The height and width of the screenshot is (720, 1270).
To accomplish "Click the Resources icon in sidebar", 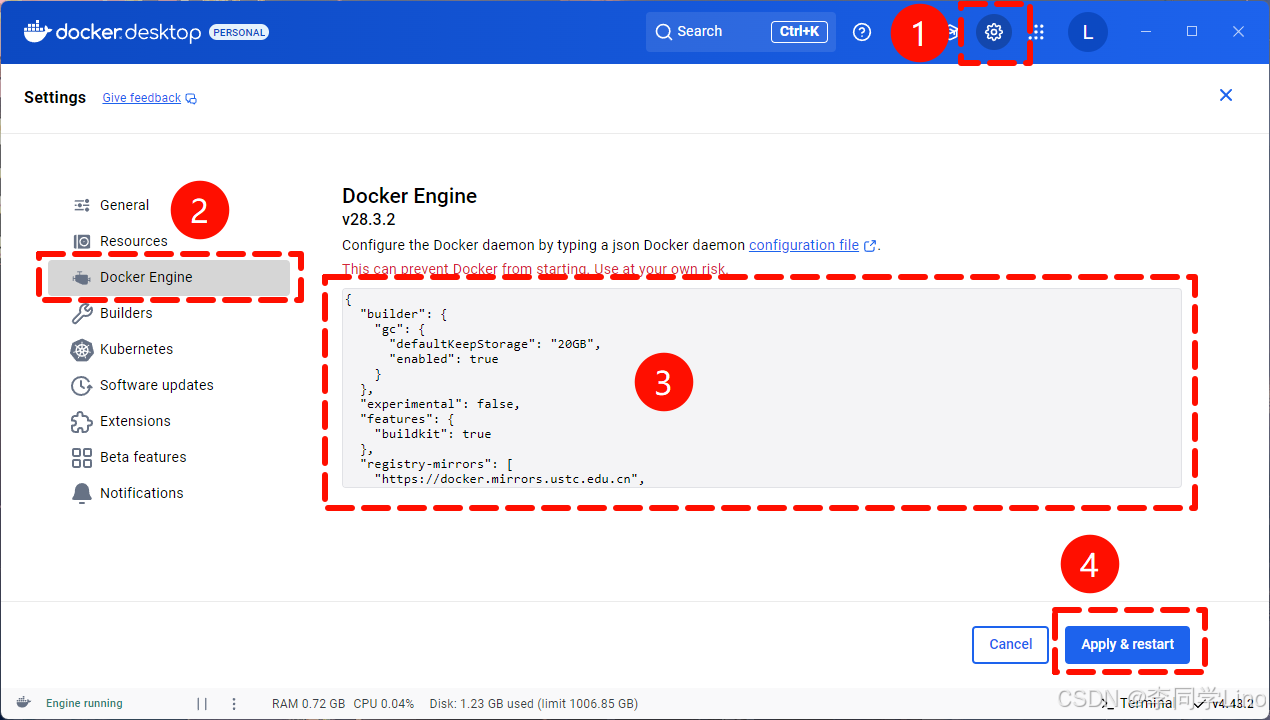I will 82,241.
